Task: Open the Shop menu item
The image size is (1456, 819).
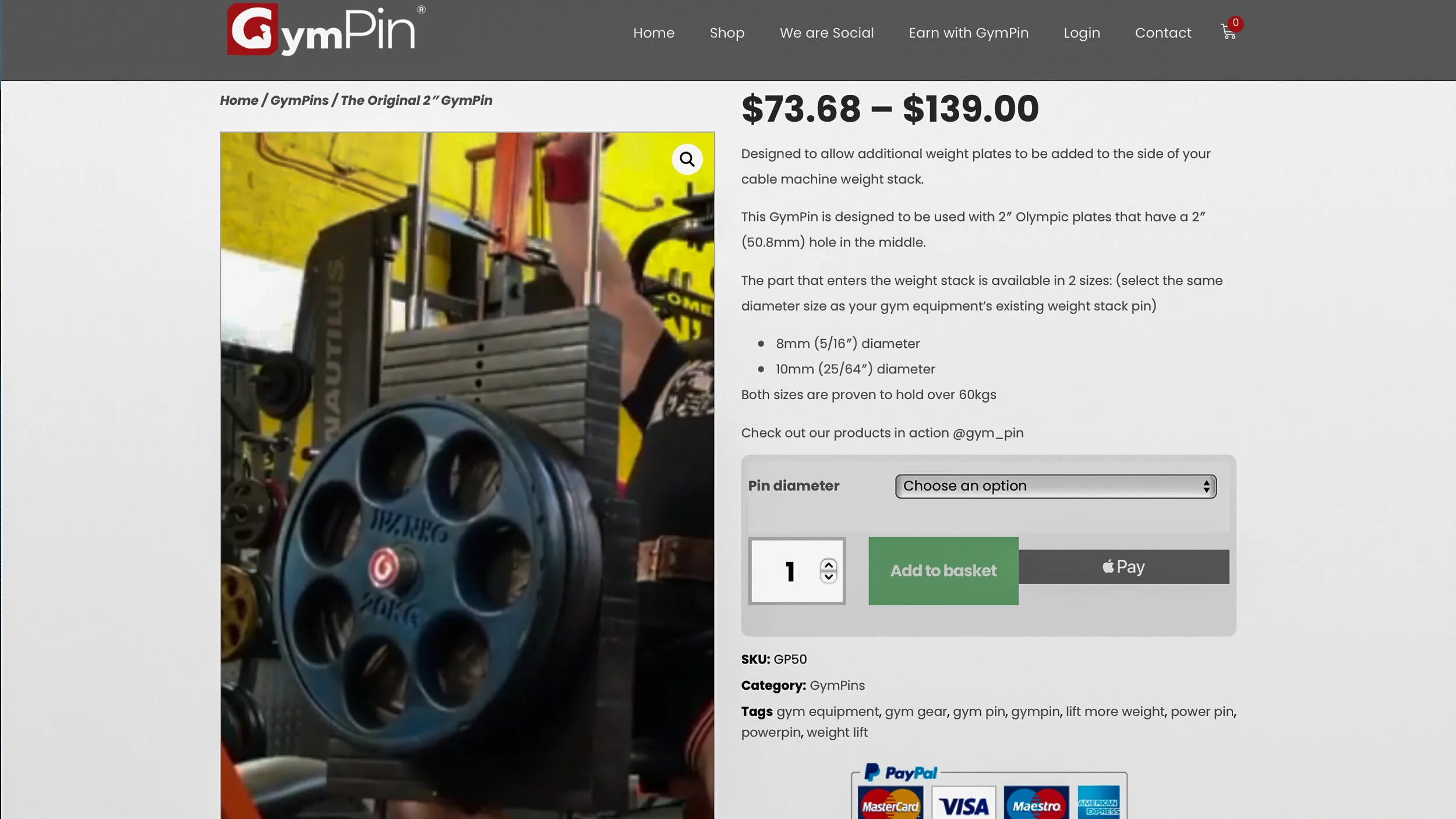Action: click(x=727, y=33)
